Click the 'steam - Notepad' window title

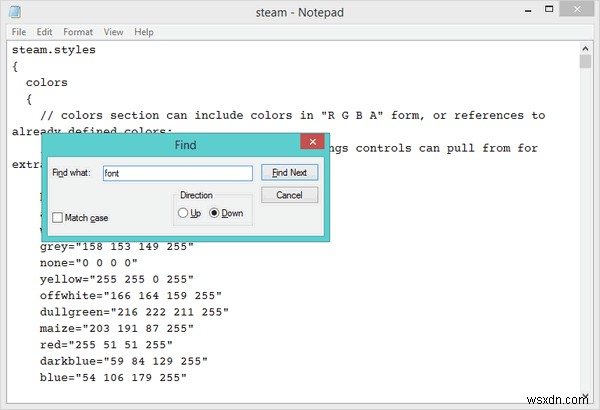pyautogui.click(x=300, y=13)
